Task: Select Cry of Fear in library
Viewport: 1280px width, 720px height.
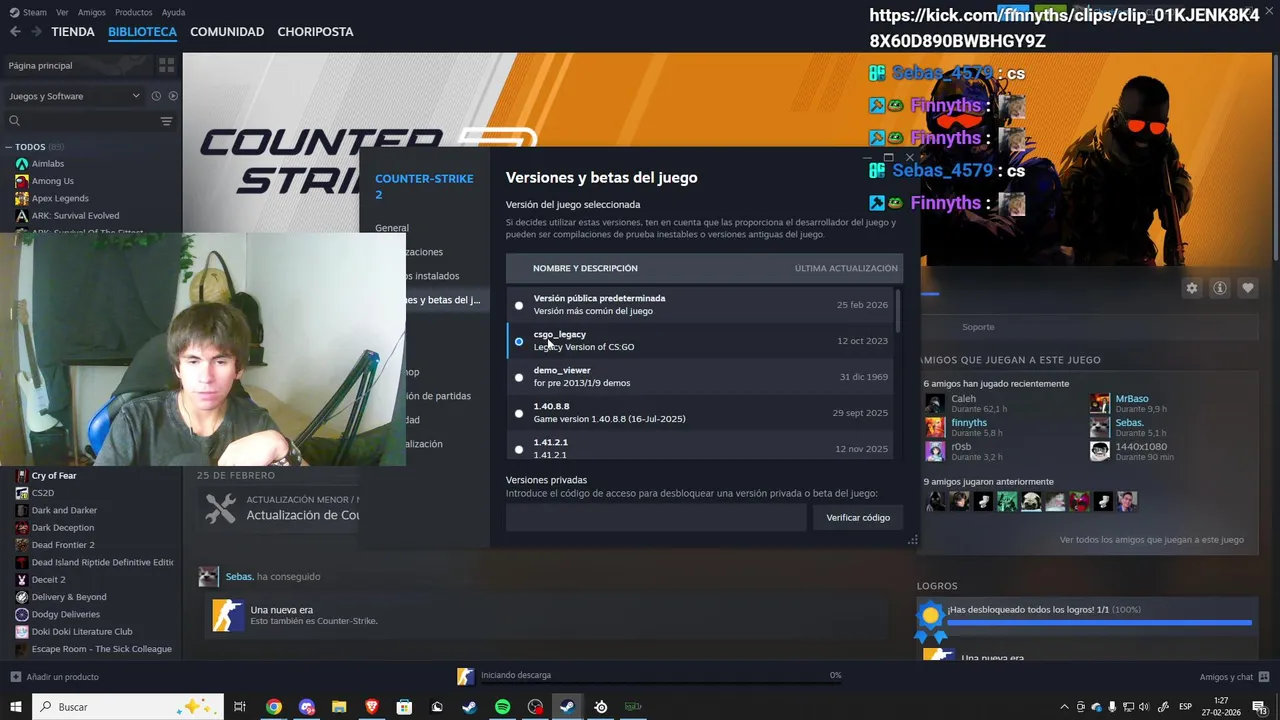Action: point(54,476)
